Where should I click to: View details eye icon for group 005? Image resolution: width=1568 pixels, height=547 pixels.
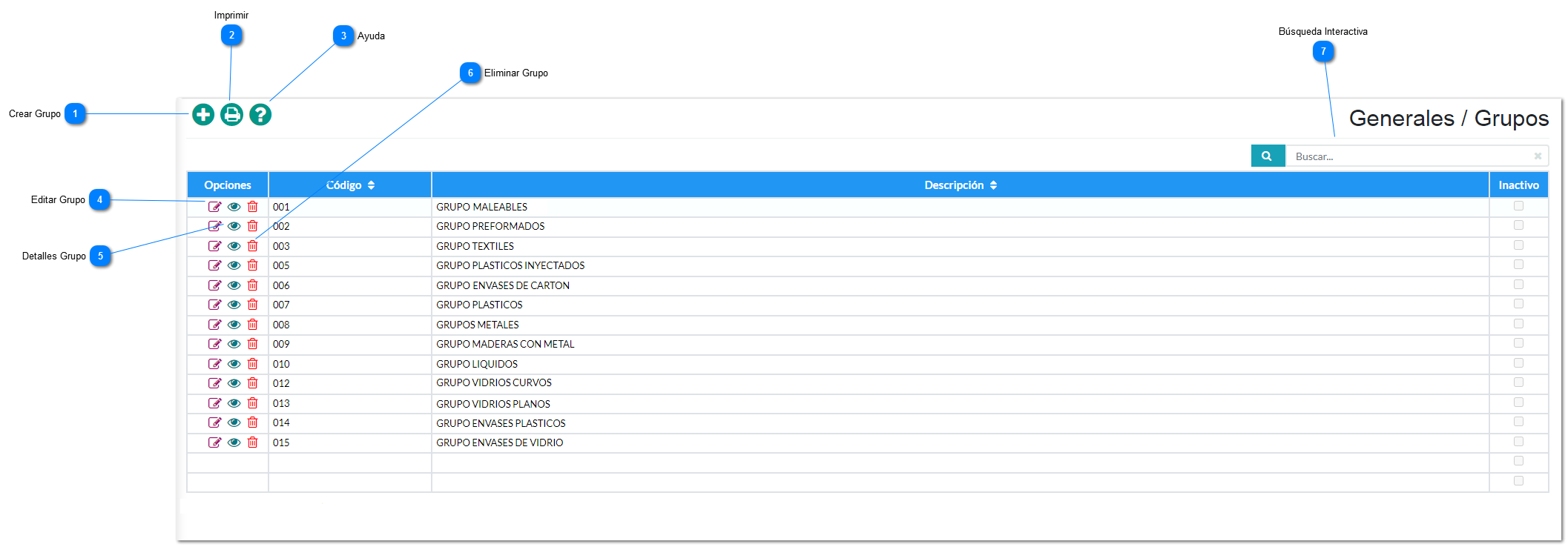(234, 265)
